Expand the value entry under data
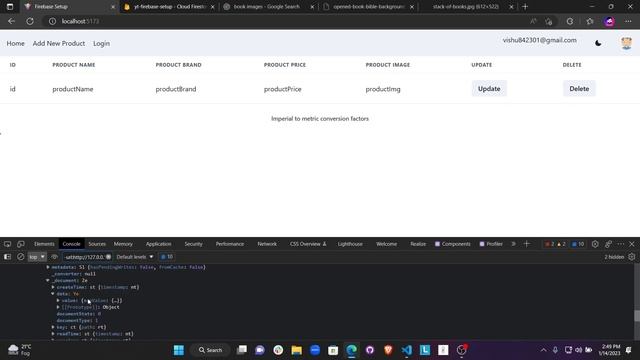Screen dimensions: 640x360 pyautogui.click(x=58, y=300)
